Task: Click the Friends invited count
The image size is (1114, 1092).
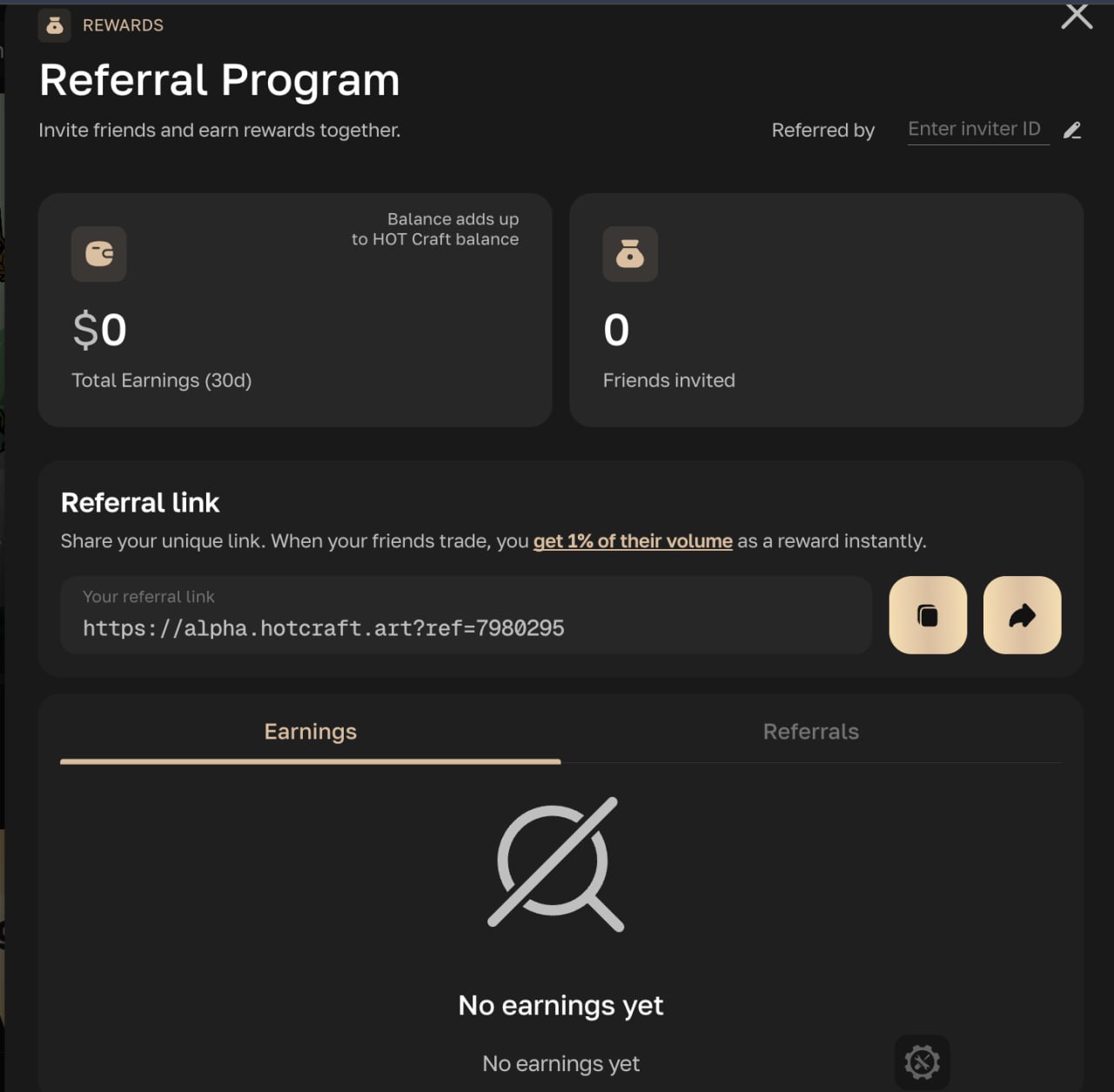Action: [616, 331]
